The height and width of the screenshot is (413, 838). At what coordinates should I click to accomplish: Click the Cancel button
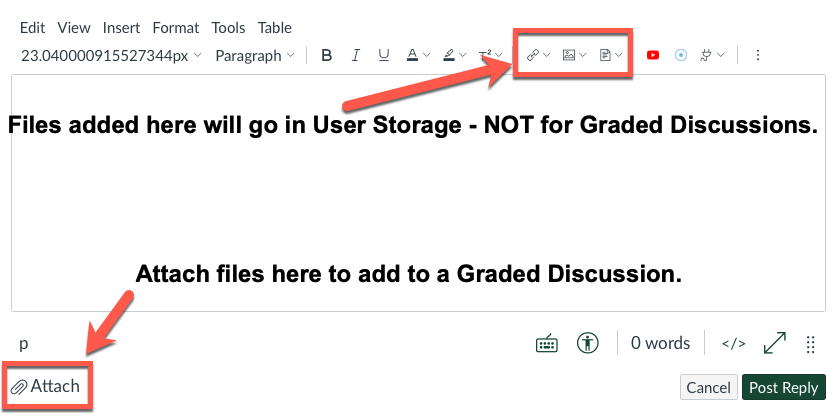click(708, 387)
